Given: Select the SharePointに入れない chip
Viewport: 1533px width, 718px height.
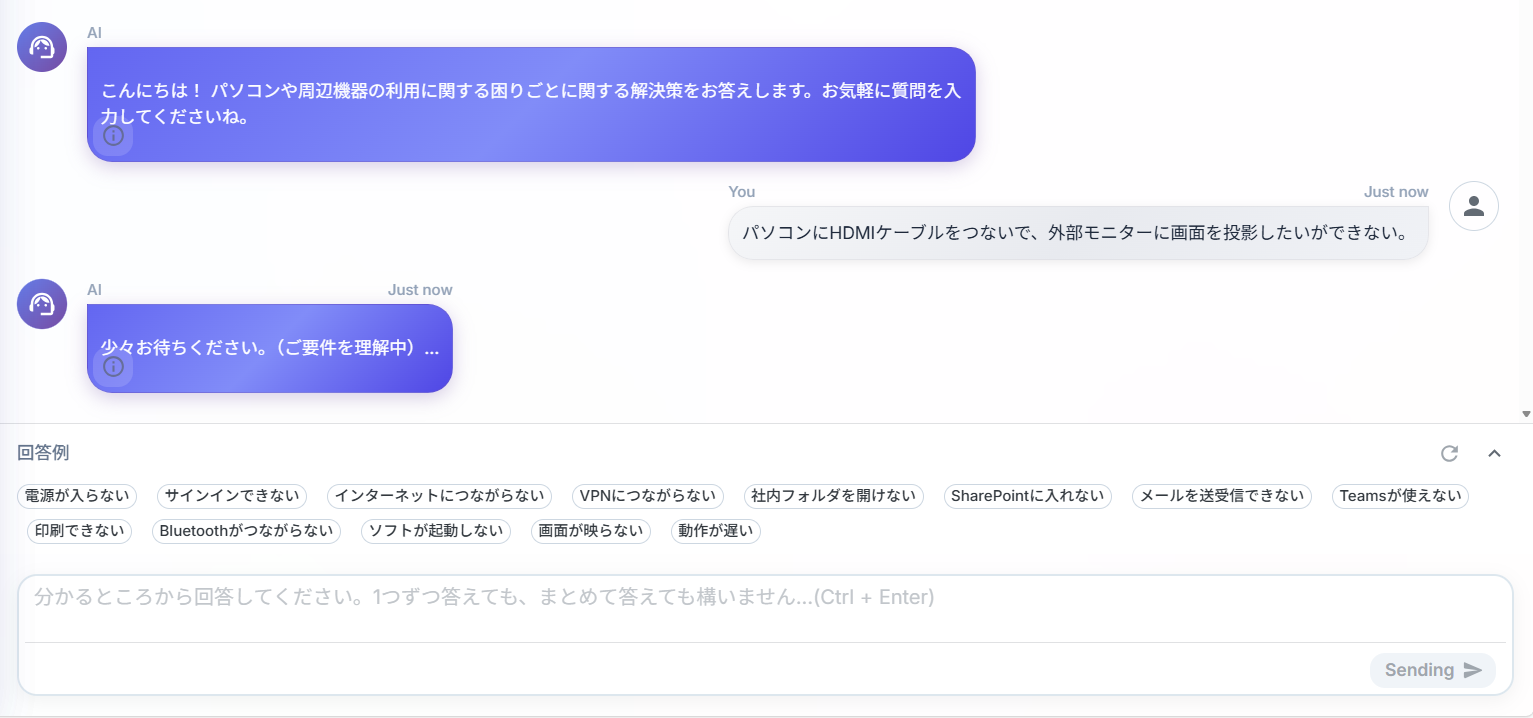Looking at the screenshot, I should click(1027, 496).
